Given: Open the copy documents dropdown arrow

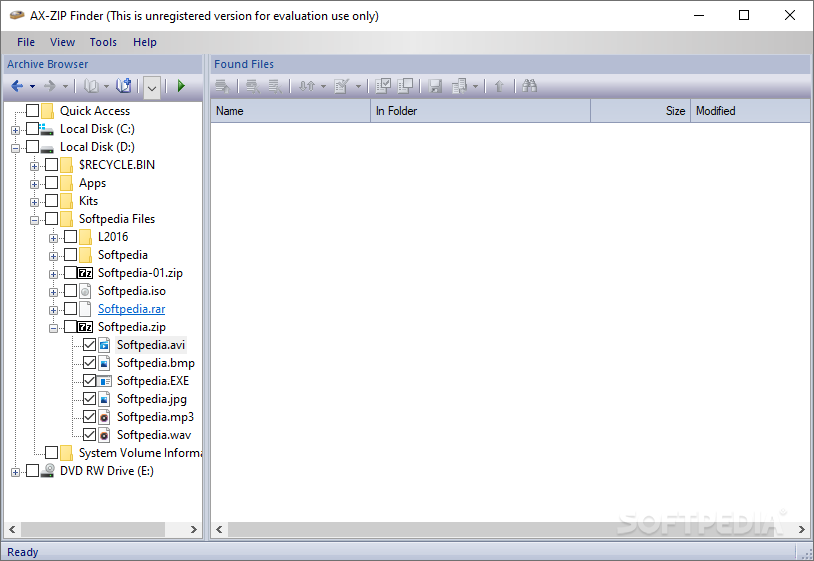Looking at the screenshot, I should pyautogui.click(x=476, y=86).
